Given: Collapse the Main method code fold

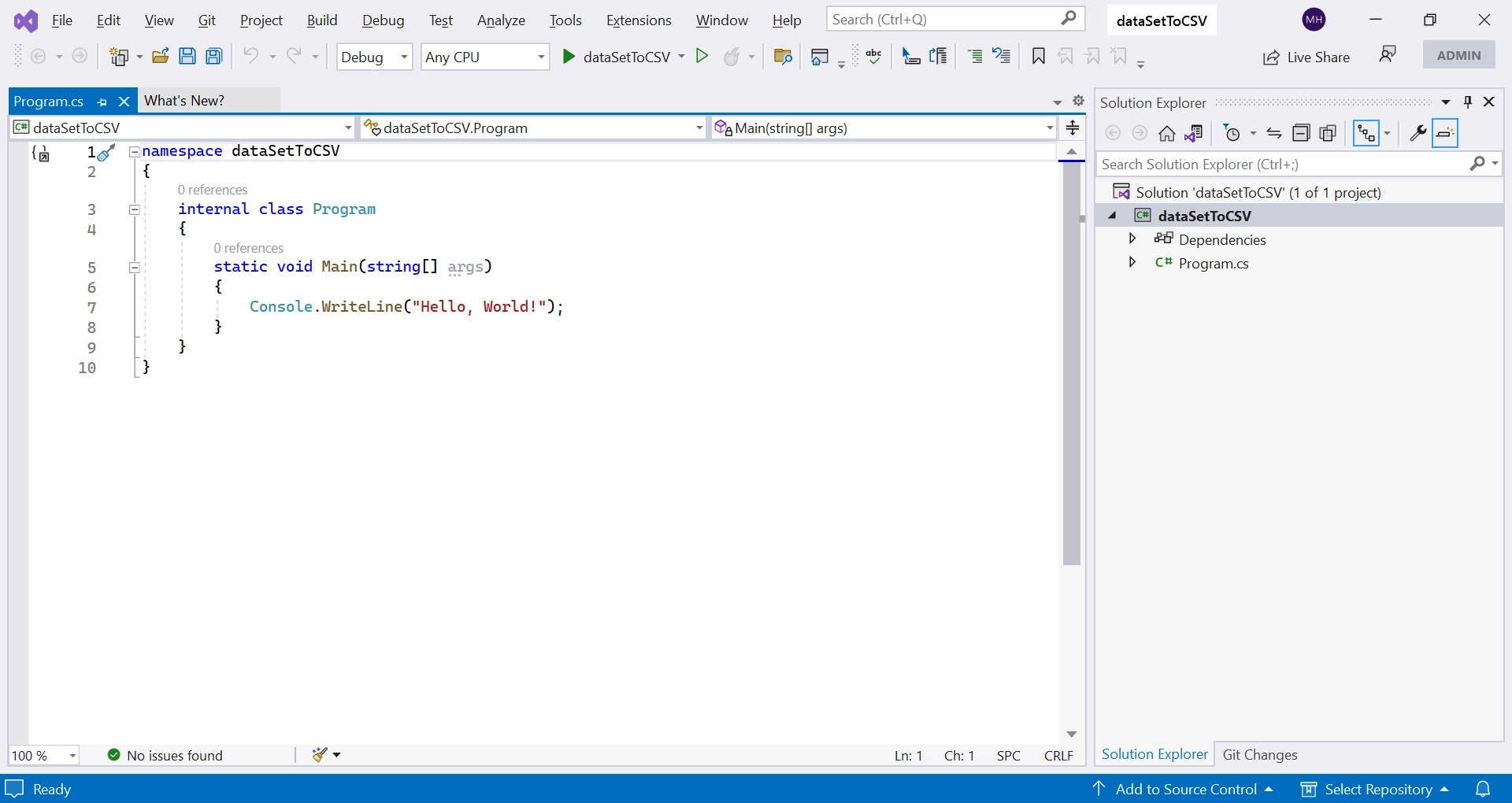Looking at the screenshot, I should coord(135,268).
